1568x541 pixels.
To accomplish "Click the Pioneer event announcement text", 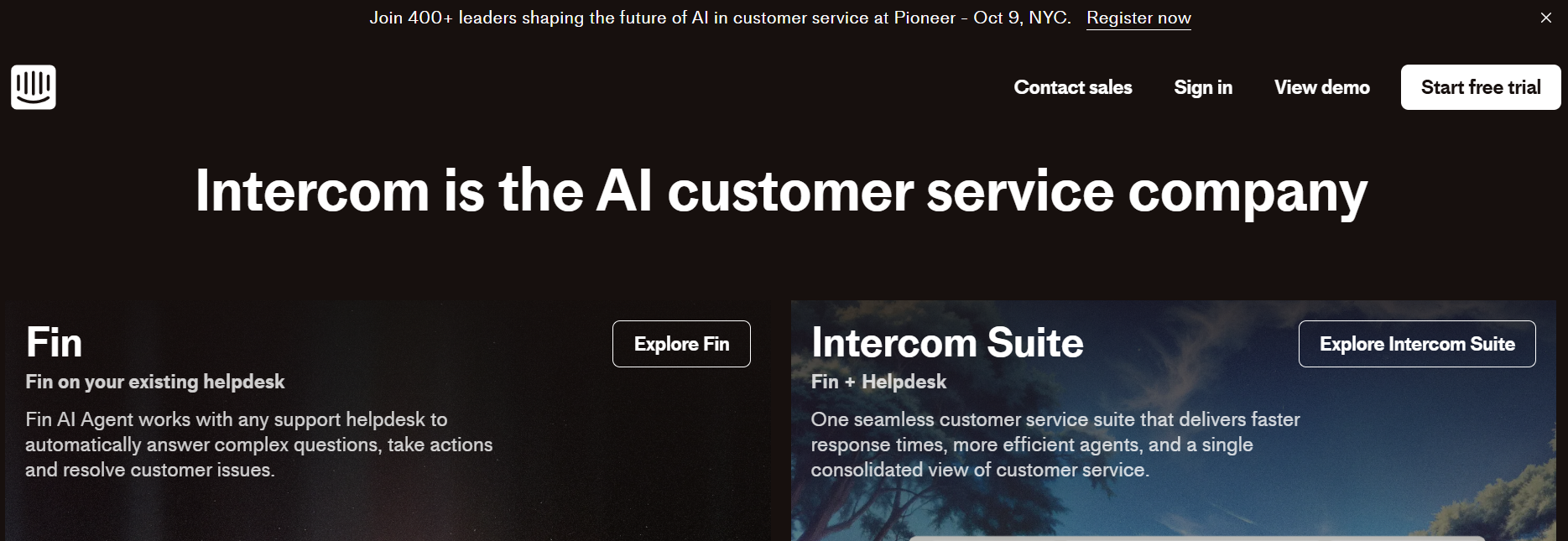I will pyautogui.click(x=720, y=18).
